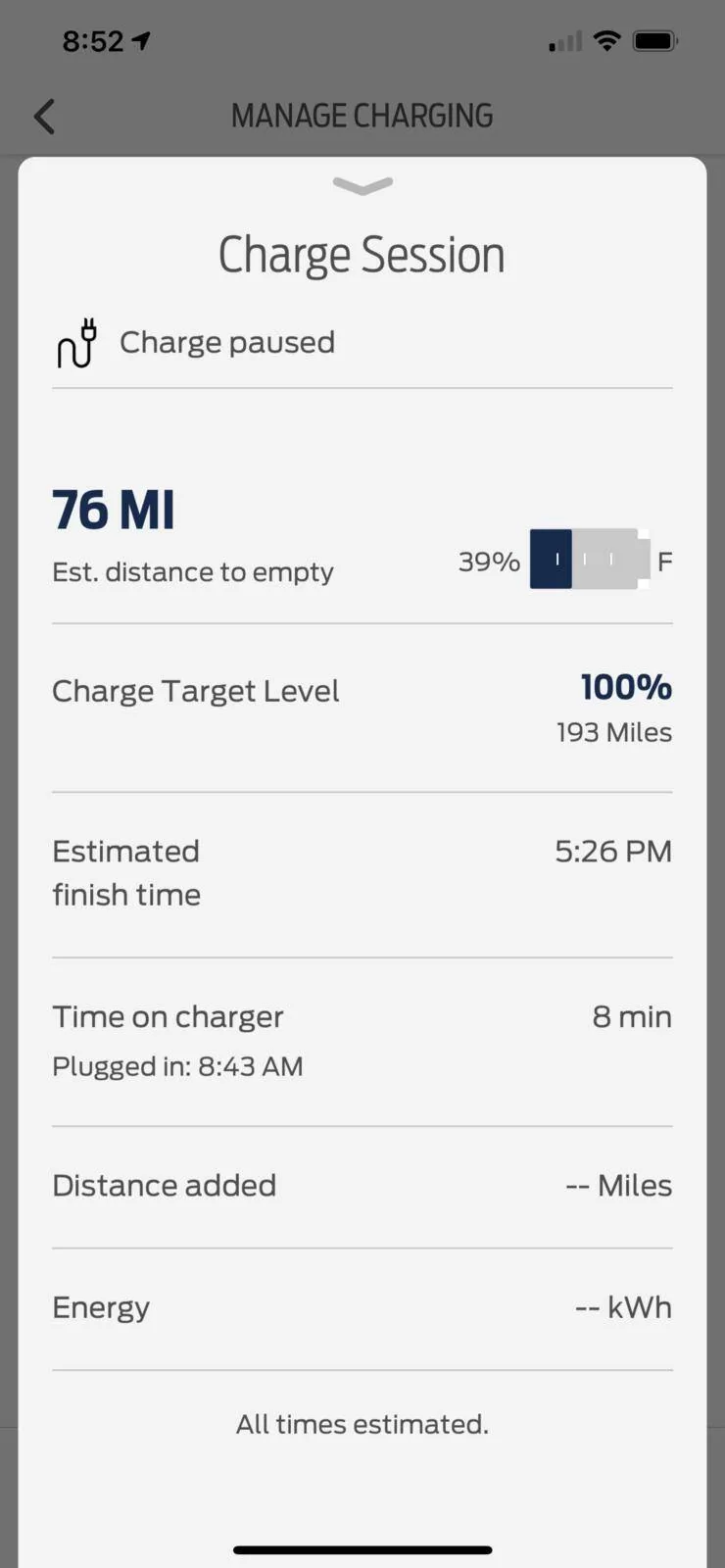Viewport: 725px width, 1568px height.
Task: Tap the 5:26 PM estimated finish time
Action: pyautogui.click(x=613, y=851)
